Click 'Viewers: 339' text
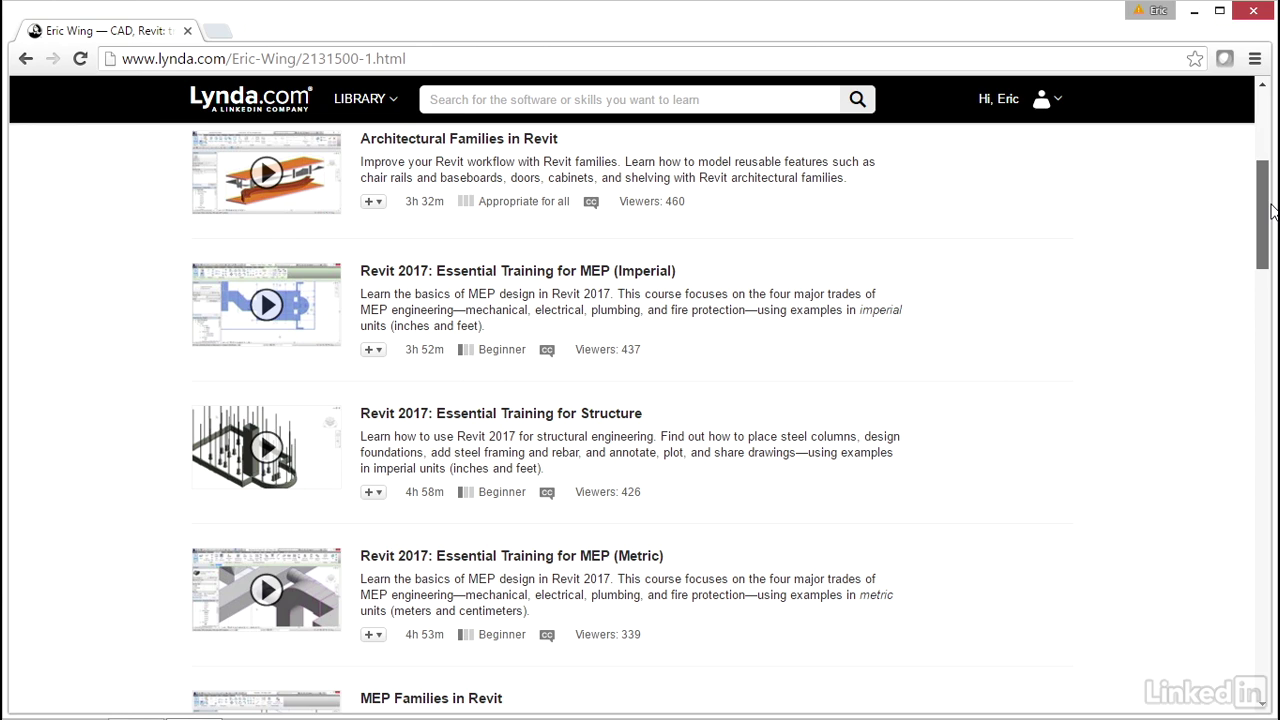 tap(608, 634)
